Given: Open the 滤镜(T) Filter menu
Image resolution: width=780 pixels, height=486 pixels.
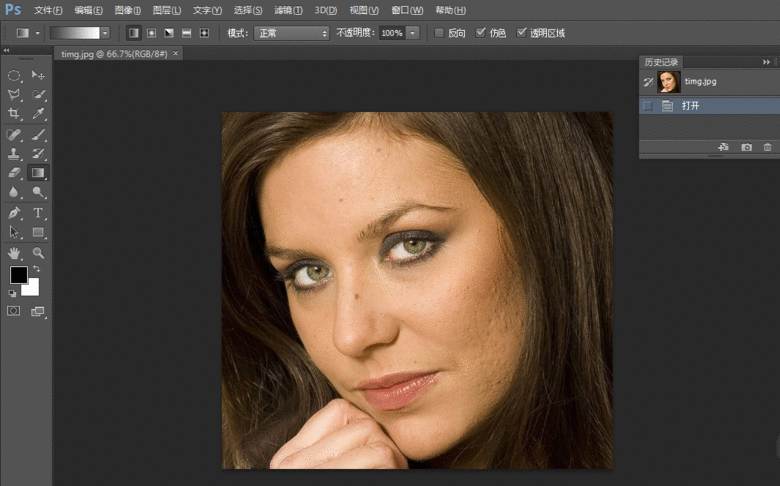Looking at the screenshot, I should [288, 10].
